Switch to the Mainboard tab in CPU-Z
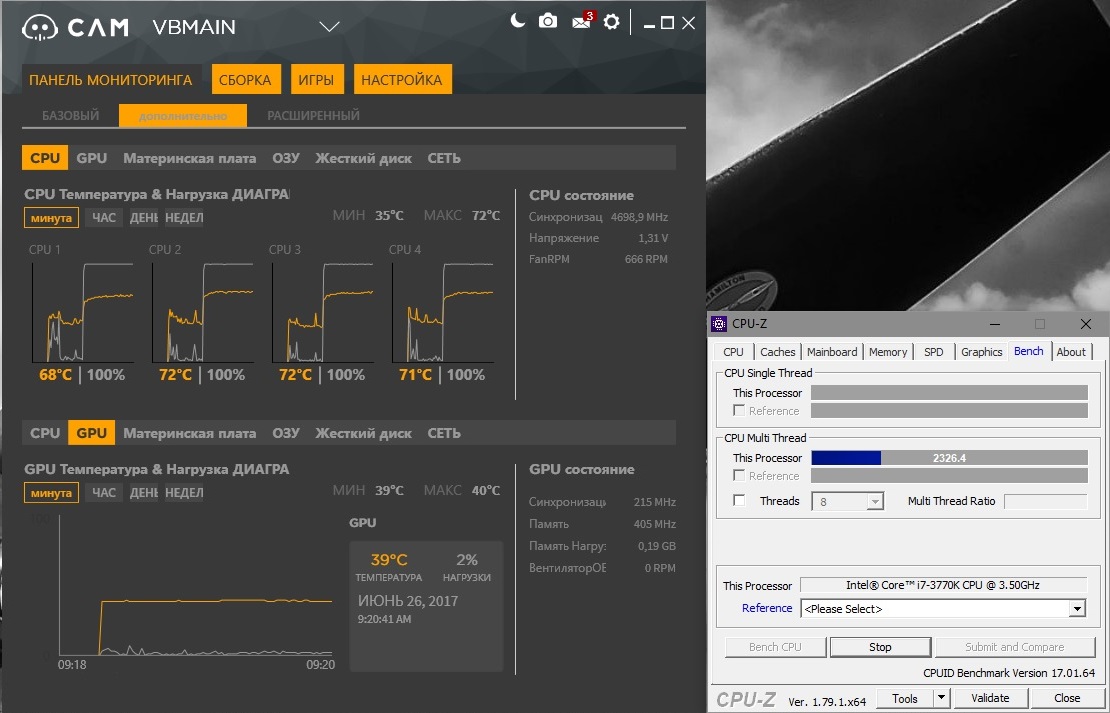Image resolution: width=1110 pixels, height=713 pixels. [x=832, y=352]
